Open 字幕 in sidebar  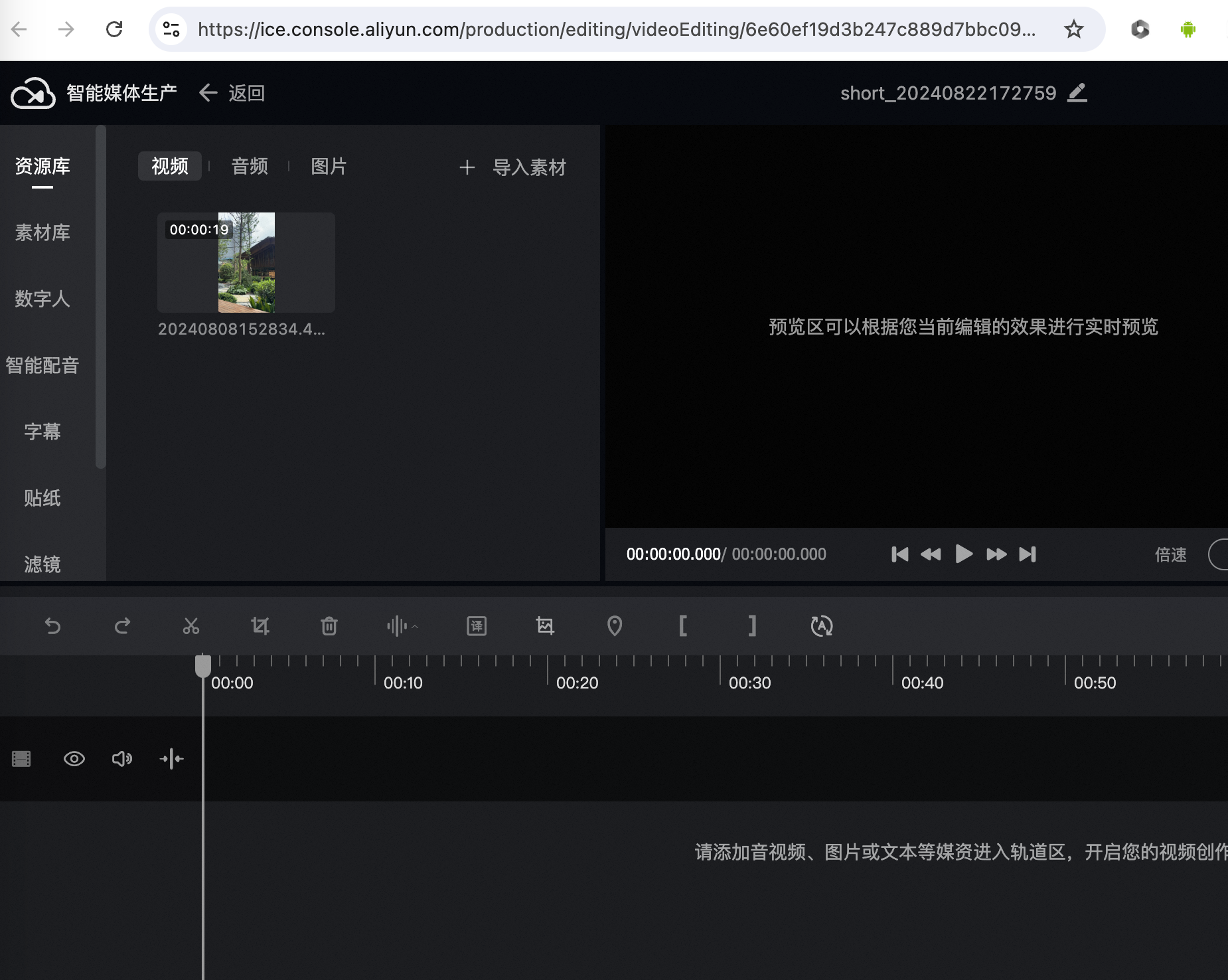click(x=42, y=432)
